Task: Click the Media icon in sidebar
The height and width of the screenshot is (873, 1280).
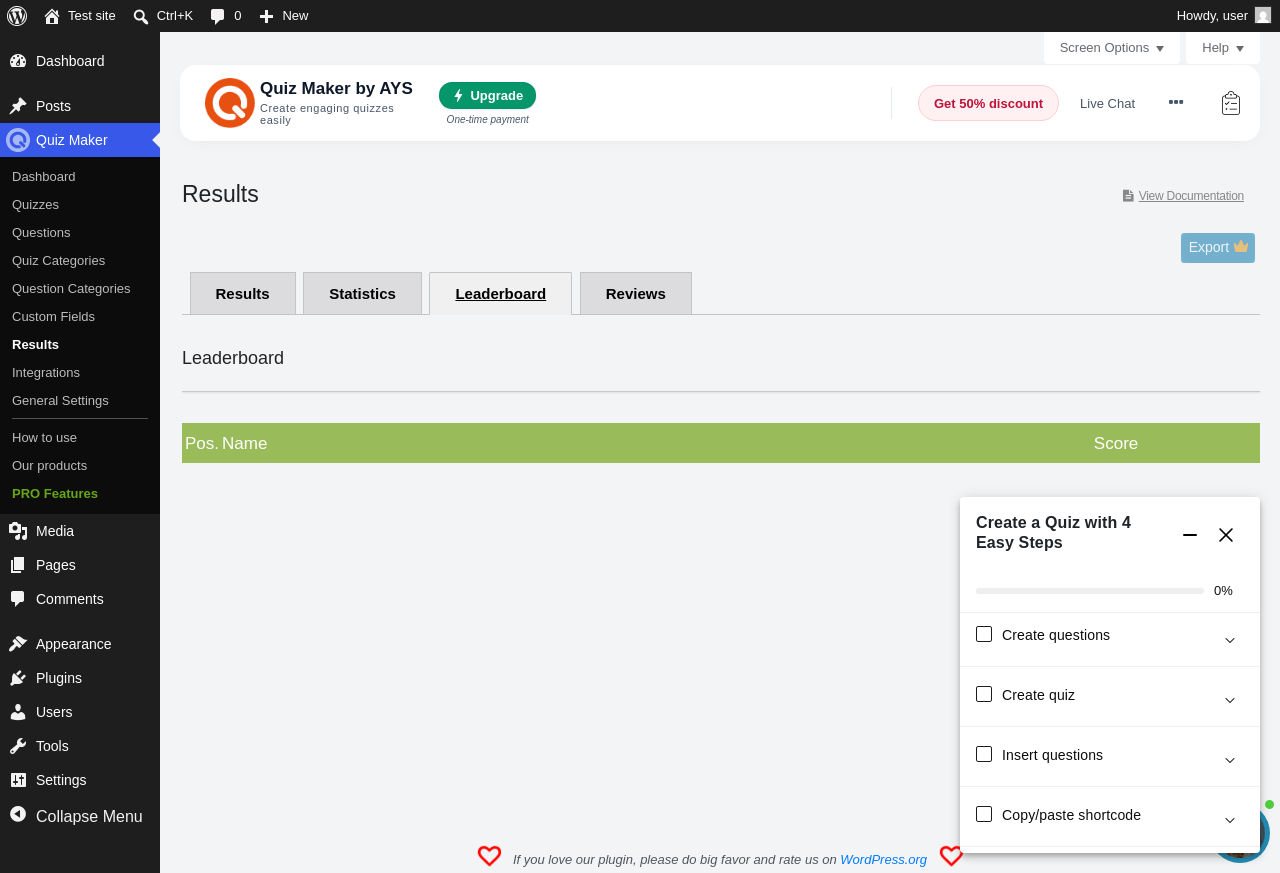Action: point(18,531)
